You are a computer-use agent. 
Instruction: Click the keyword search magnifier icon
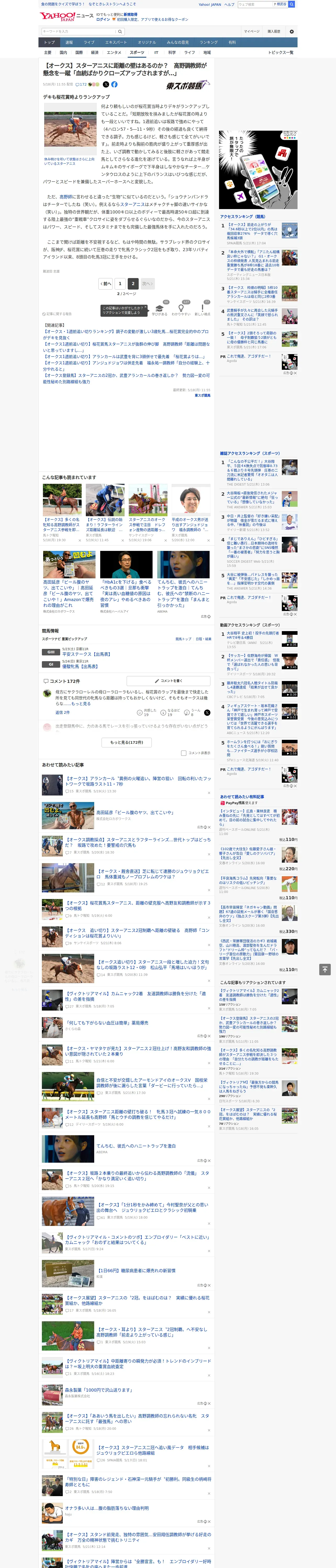pyautogui.click(x=120, y=32)
